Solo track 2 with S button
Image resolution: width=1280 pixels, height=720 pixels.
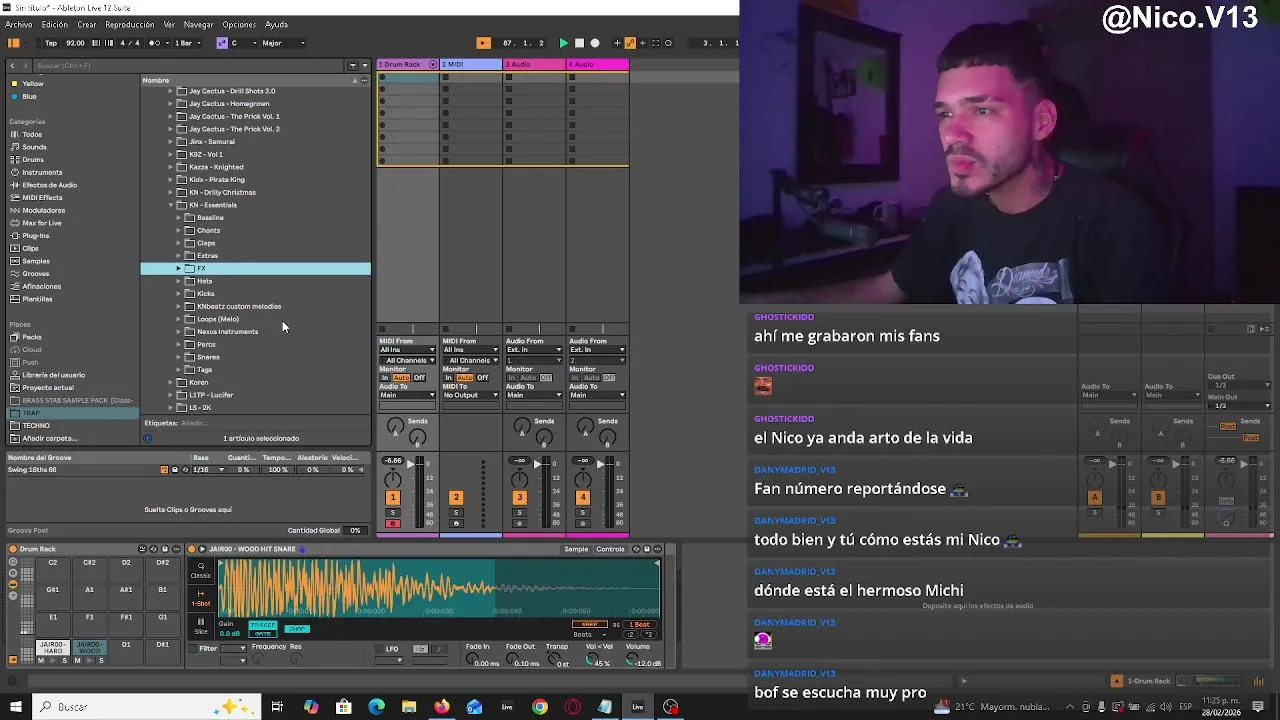456,513
